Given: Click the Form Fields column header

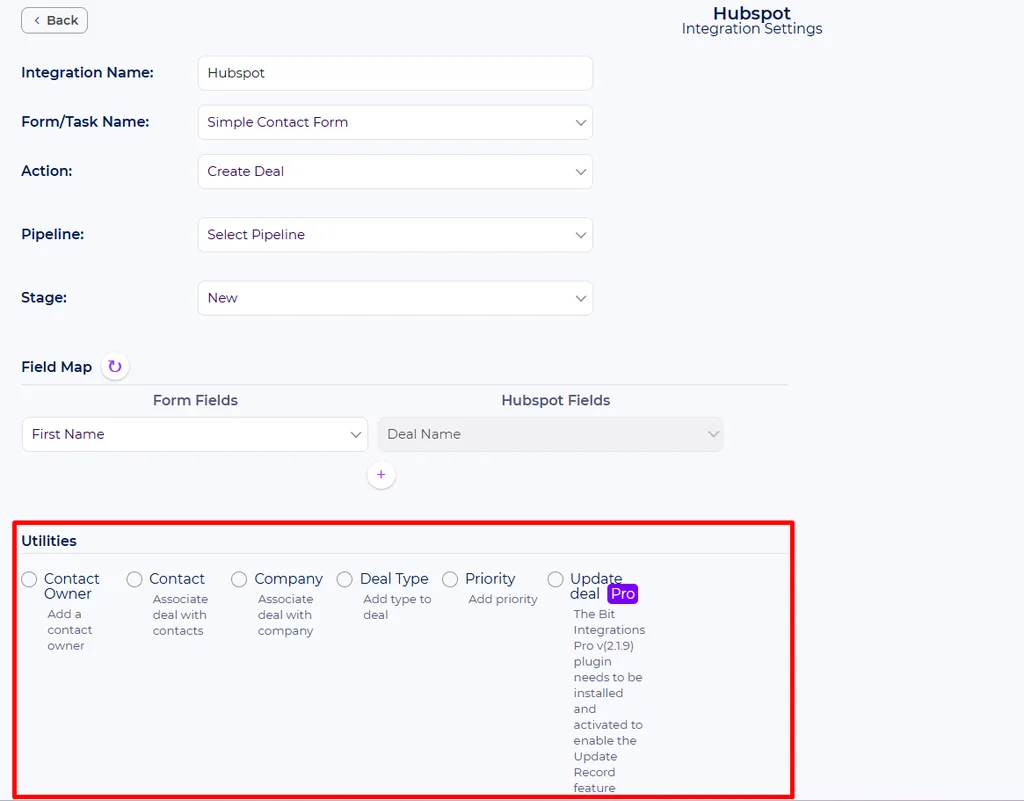Looking at the screenshot, I should tap(195, 400).
